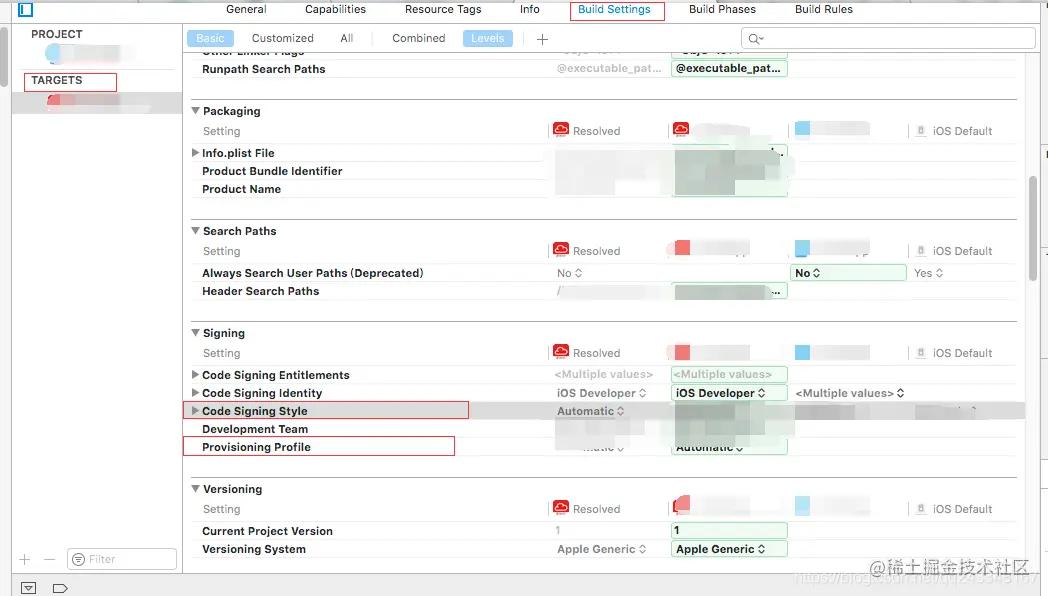The image size is (1048, 596).
Task: Expand the Code Signing Entitlements row
Action: coord(195,375)
